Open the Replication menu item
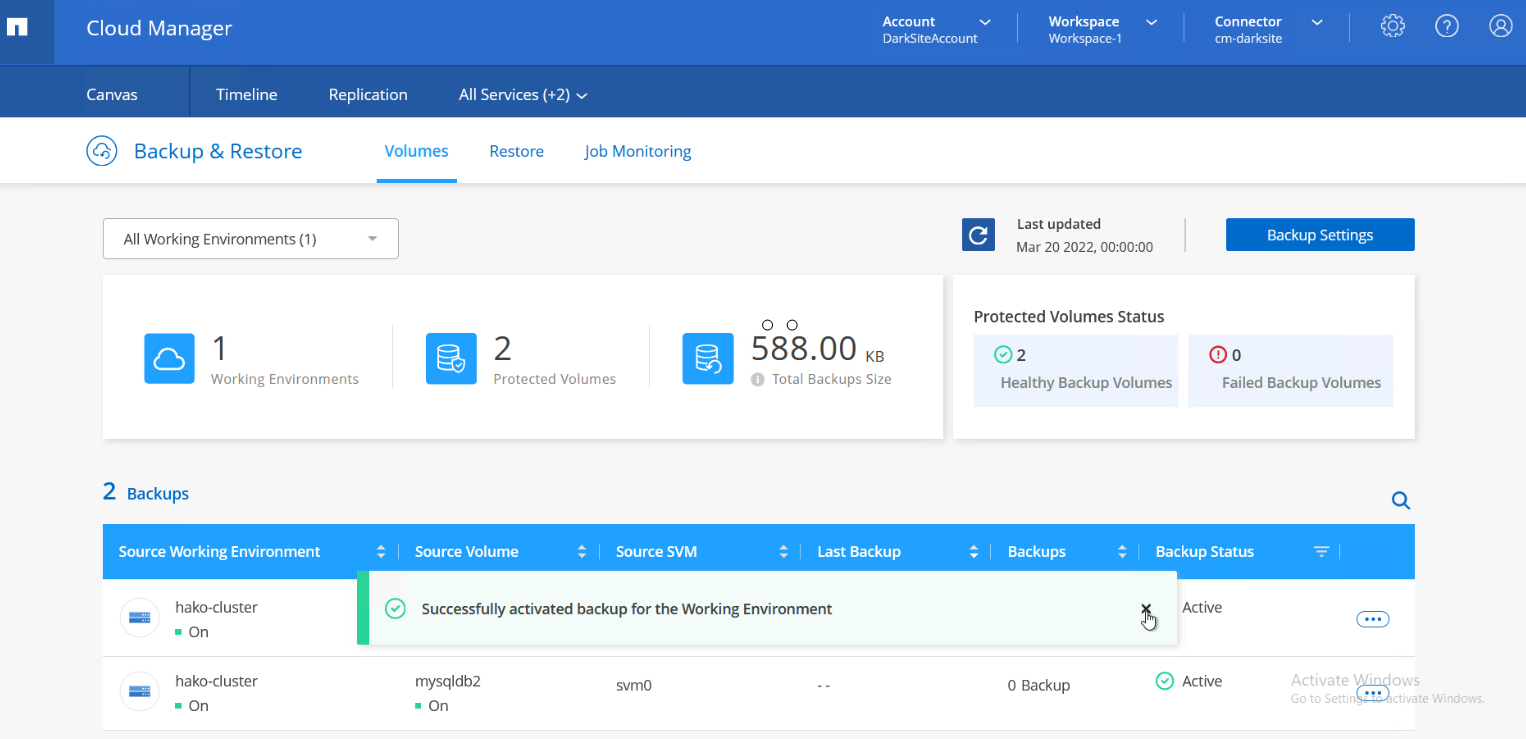The image size is (1526, 739). pos(368,94)
